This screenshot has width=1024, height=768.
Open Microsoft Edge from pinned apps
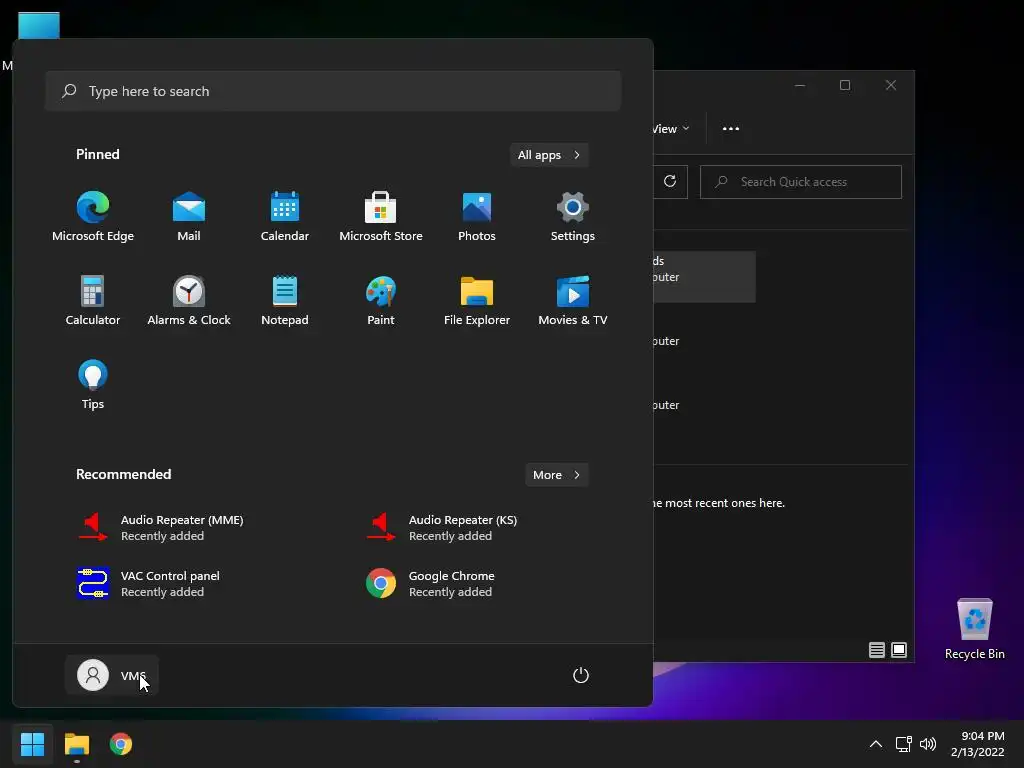[93, 217]
